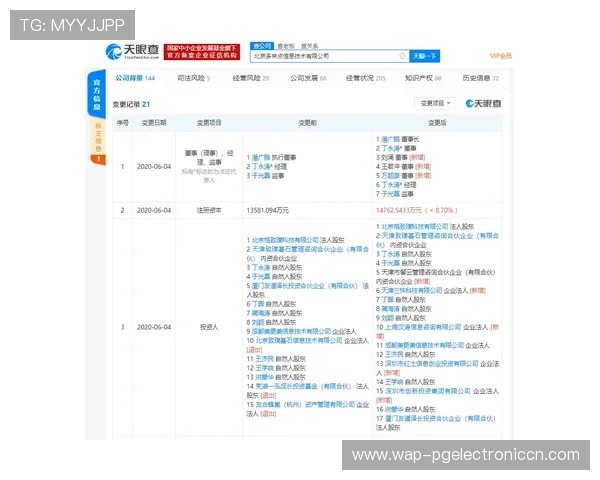
Task: Click the 变更前 column header
Action: click(x=307, y=123)
